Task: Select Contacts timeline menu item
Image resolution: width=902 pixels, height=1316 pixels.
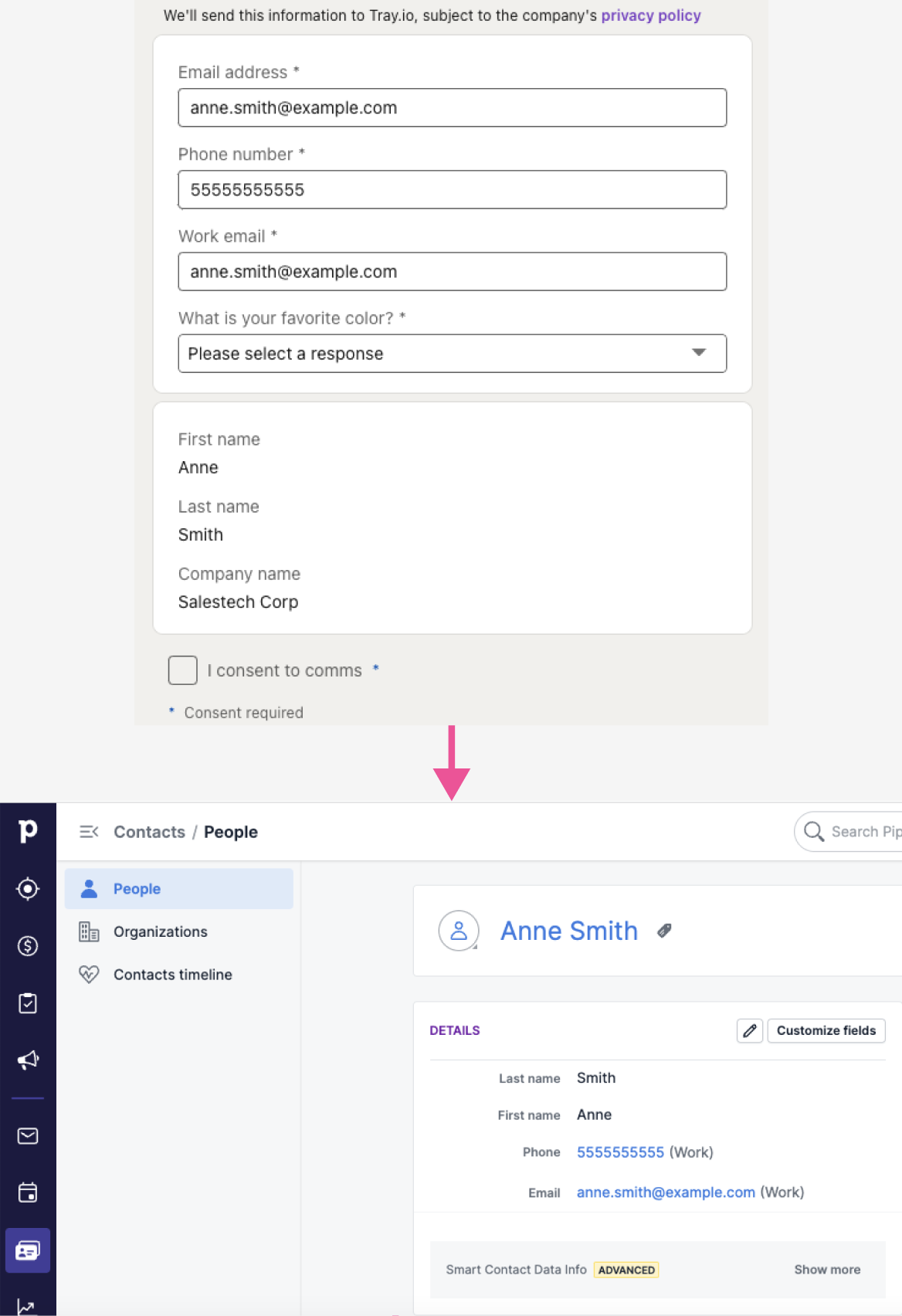Action: (172, 975)
